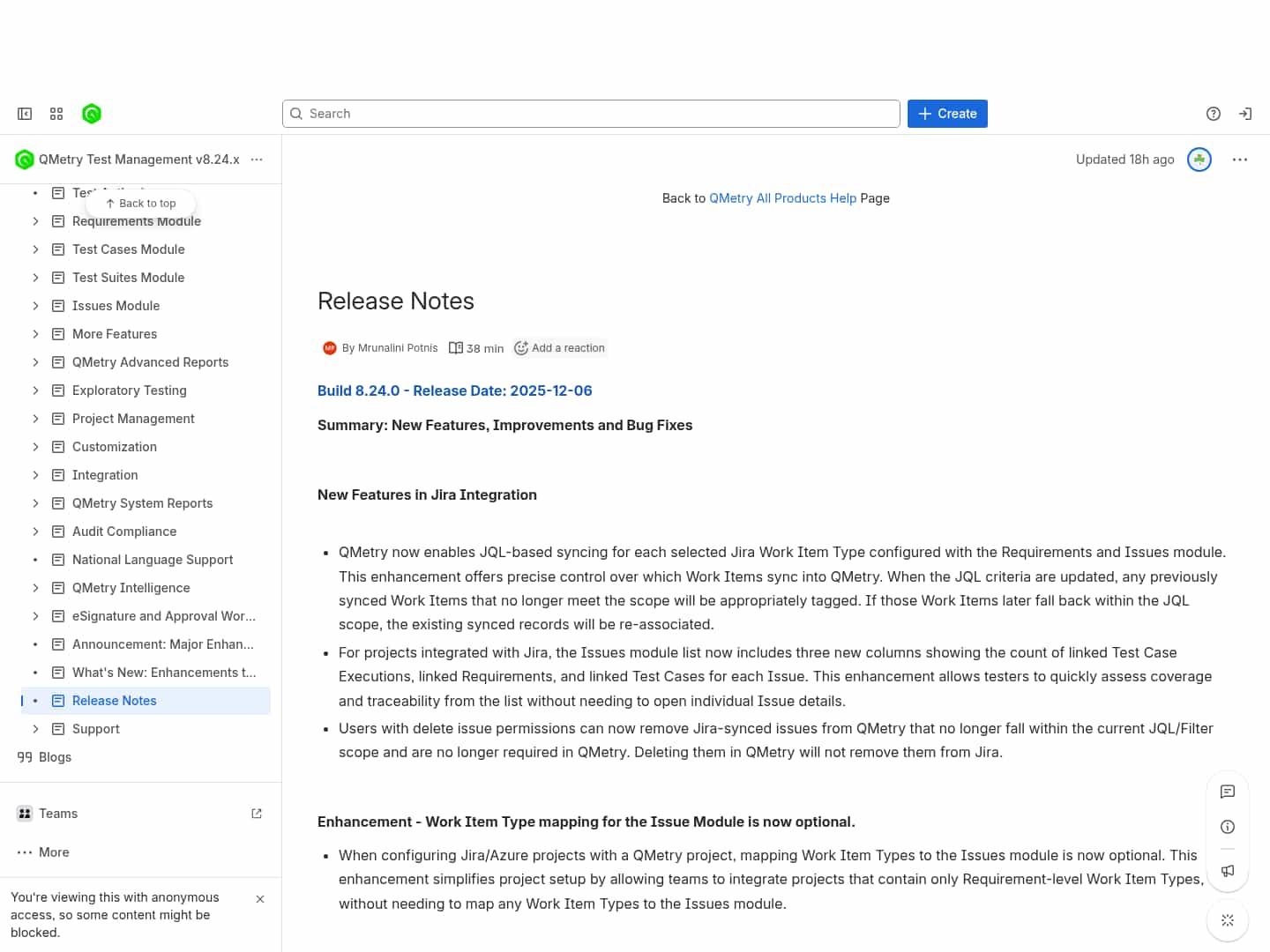Viewport: 1270px width, 952px height.
Task: Open the page more actions ellipsis
Action: 1240,160
